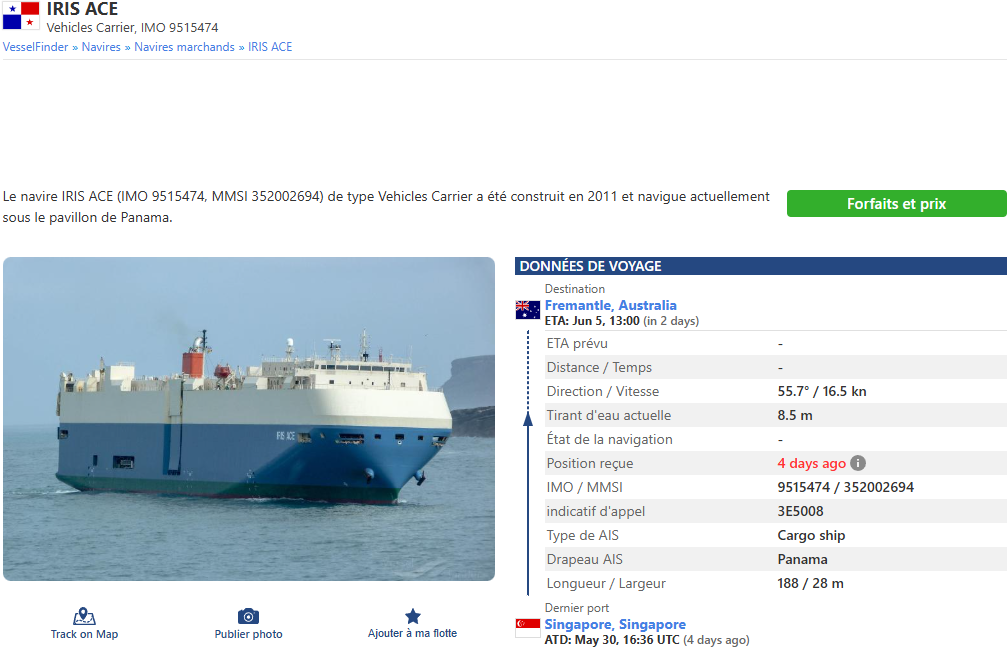Screen dimensions: 1008x652
Task: Click the Australia flag icon at Destination
Action: [528, 310]
